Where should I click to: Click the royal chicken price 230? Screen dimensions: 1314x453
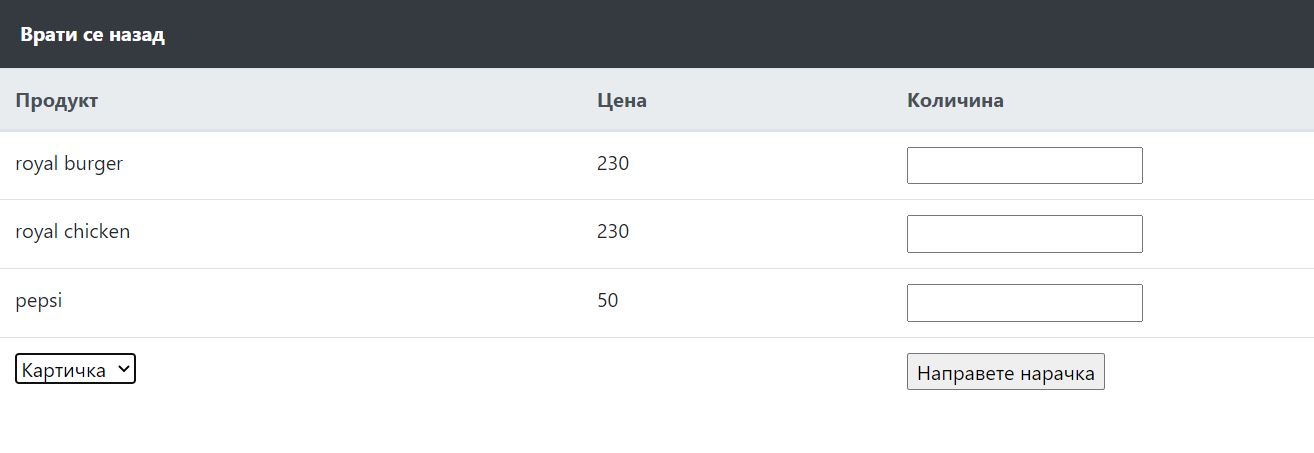[x=613, y=232]
